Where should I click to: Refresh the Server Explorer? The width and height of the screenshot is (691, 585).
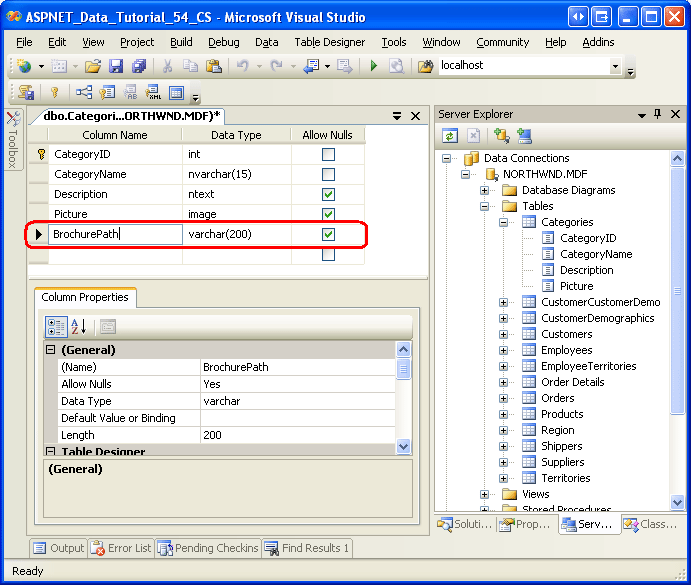click(x=450, y=136)
